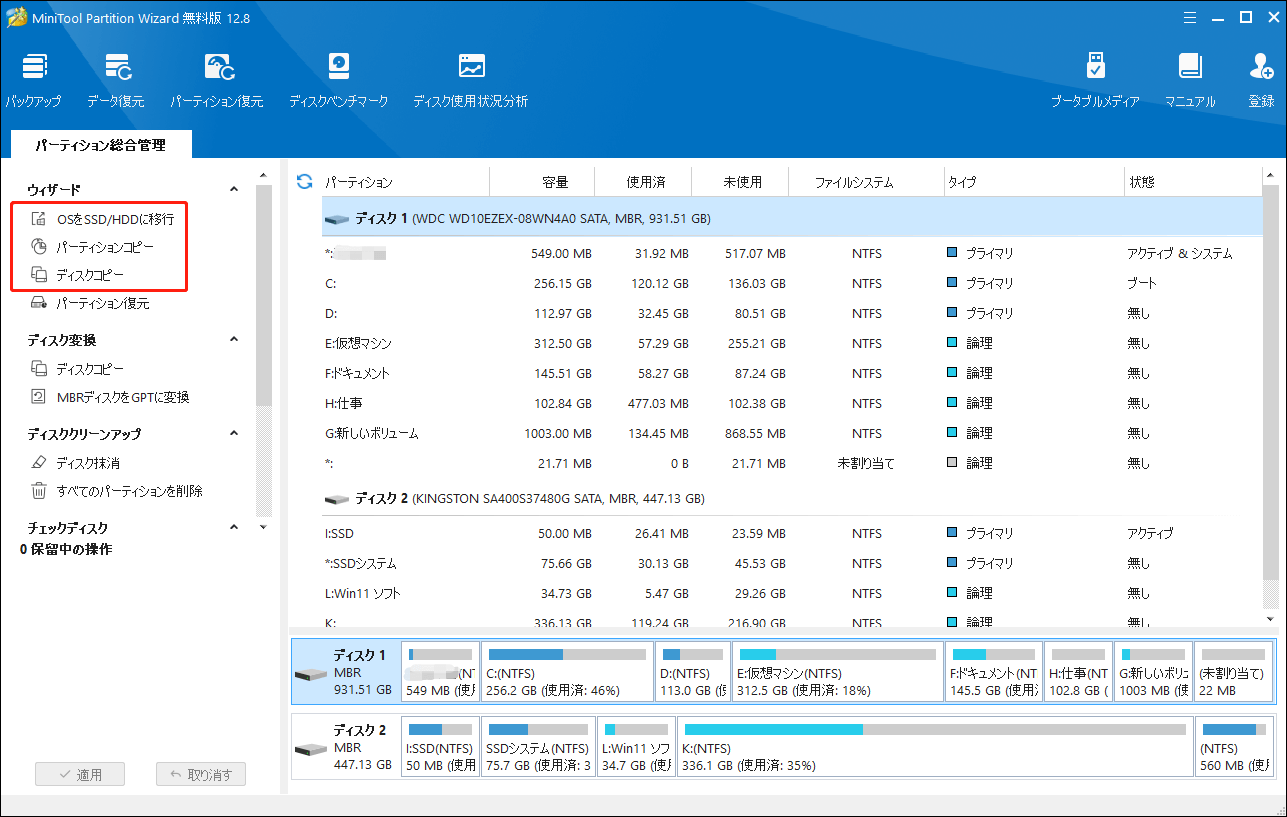
Task: Select F:ドキュメント partition row
Action: pyautogui.click(x=792, y=373)
